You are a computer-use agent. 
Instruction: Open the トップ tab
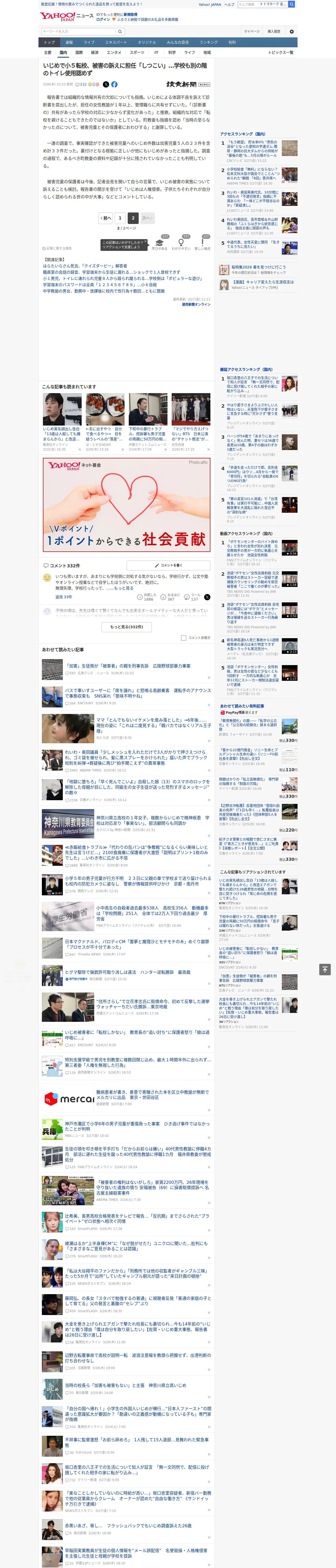pos(49,43)
